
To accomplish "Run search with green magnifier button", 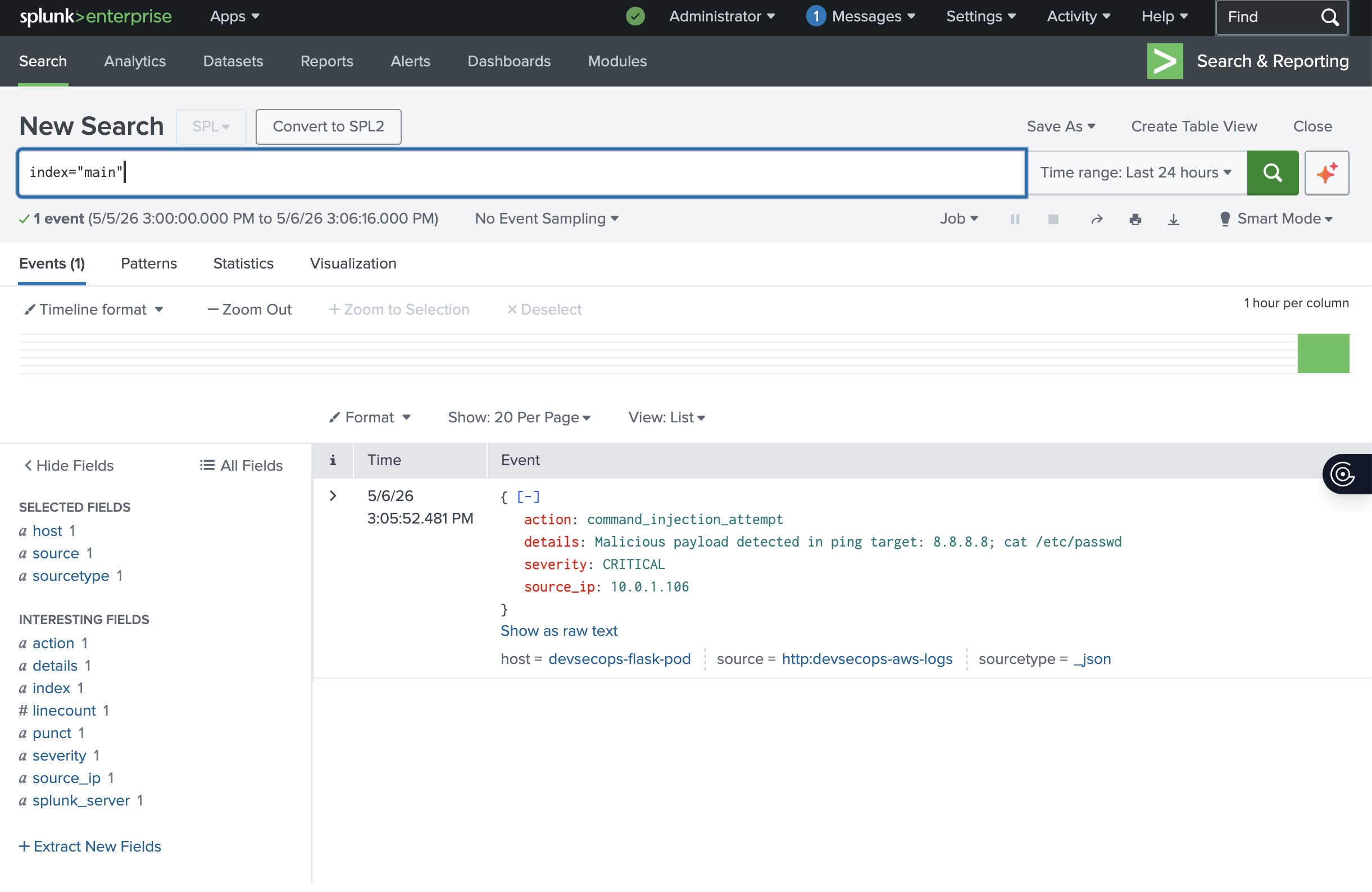I will tap(1272, 172).
